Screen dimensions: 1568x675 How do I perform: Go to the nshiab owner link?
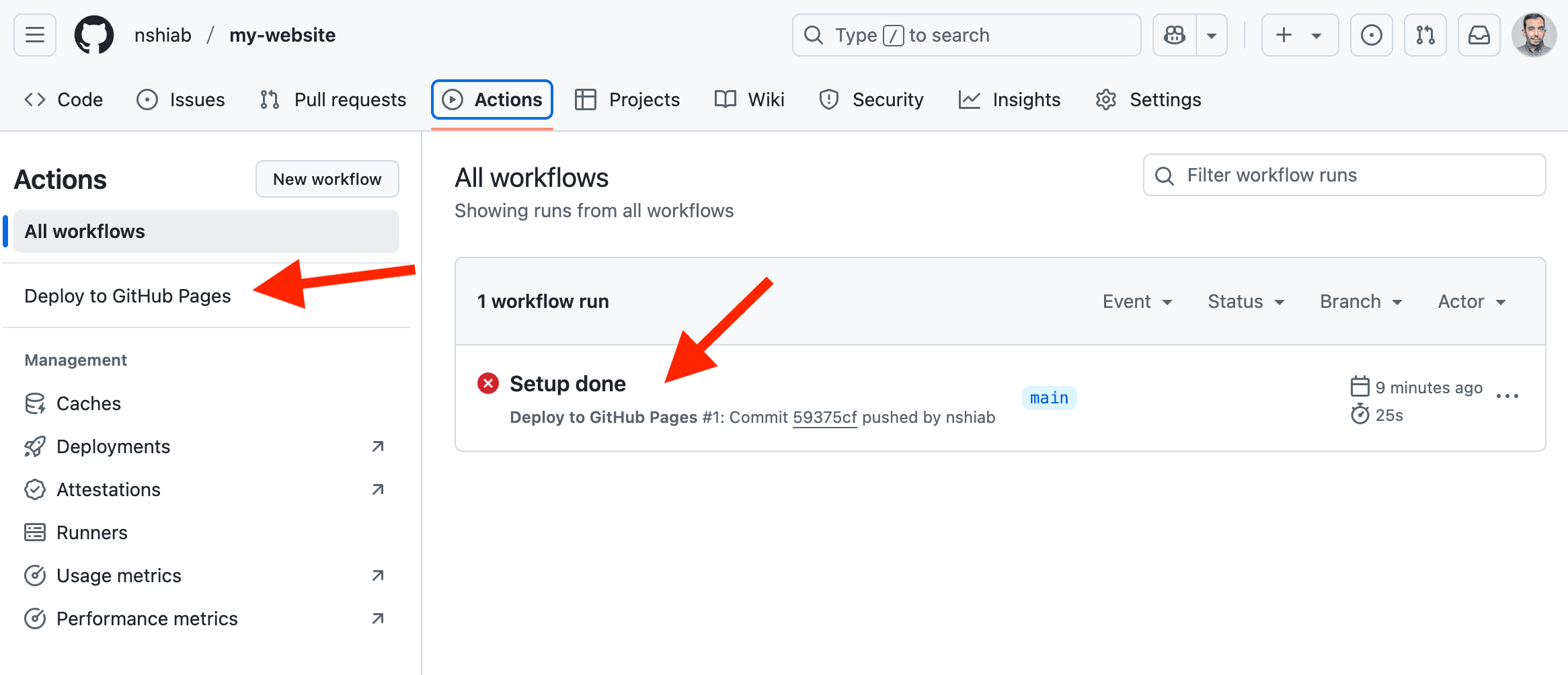coord(163,35)
